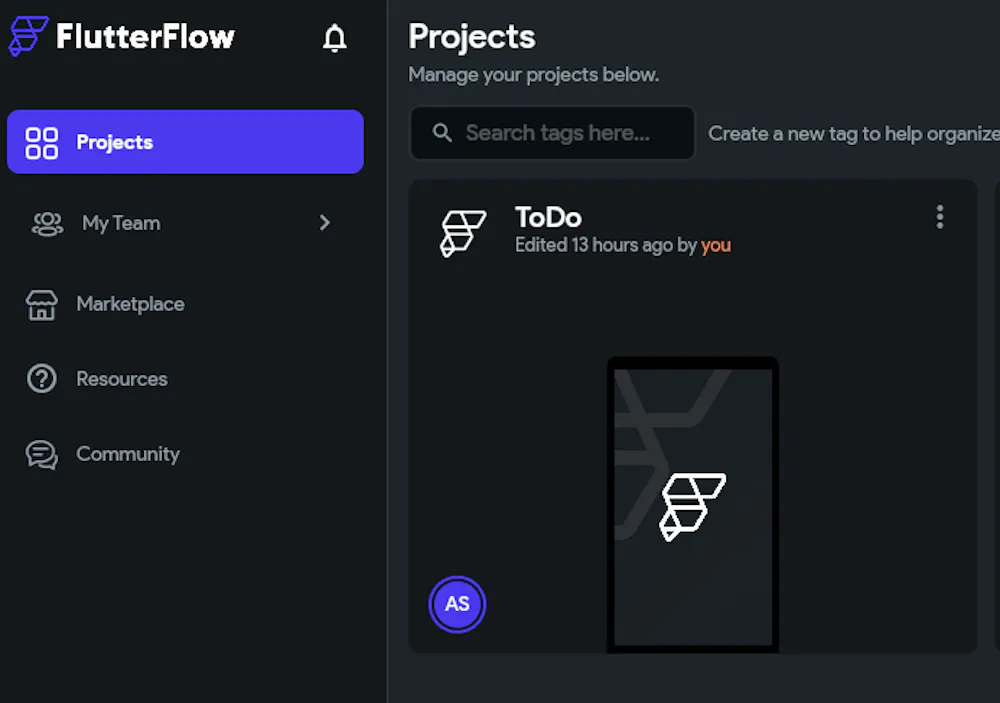Click the Marketplace storefront icon

coord(42,304)
